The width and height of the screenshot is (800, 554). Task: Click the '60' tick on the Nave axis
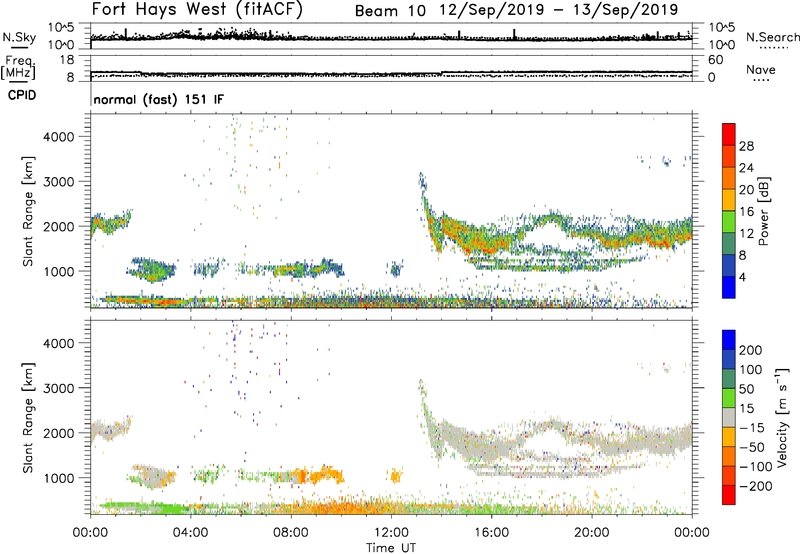click(x=715, y=60)
